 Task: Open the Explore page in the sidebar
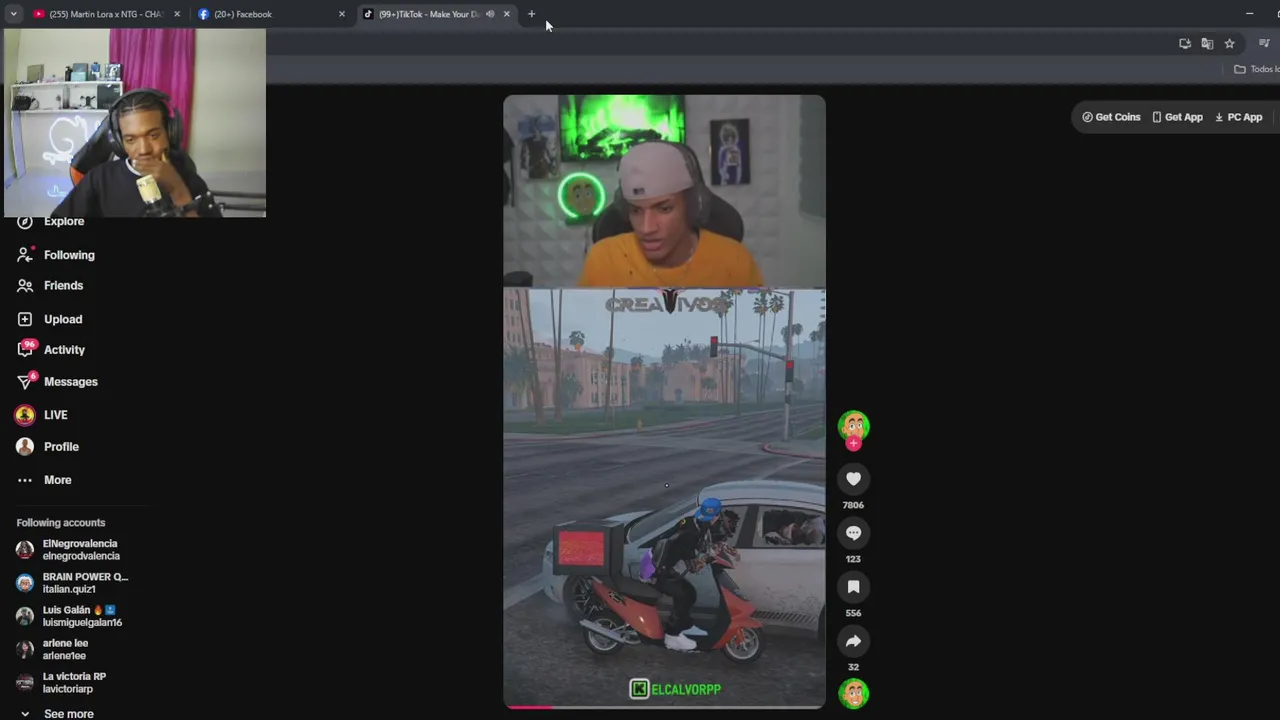(x=64, y=221)
